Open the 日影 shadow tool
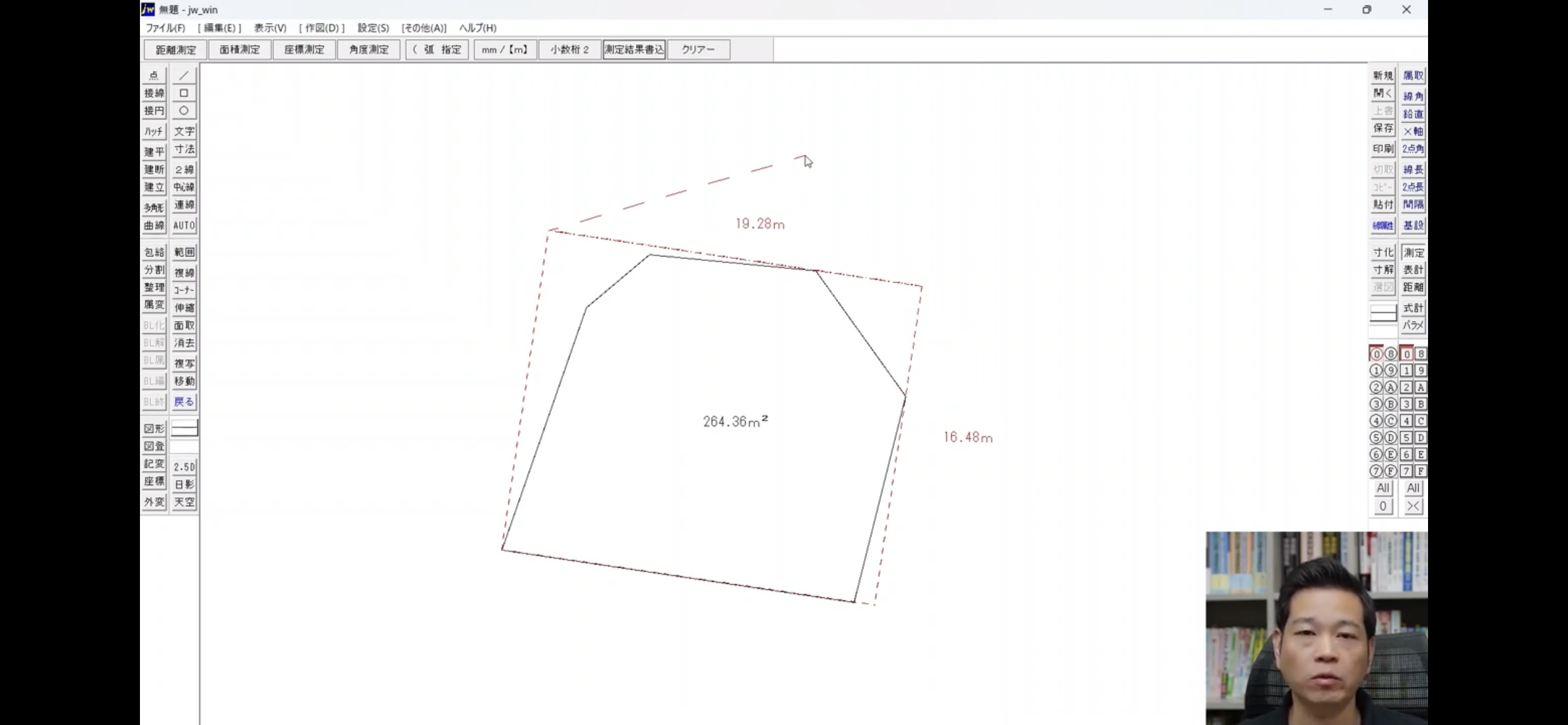 pos(184,485)
